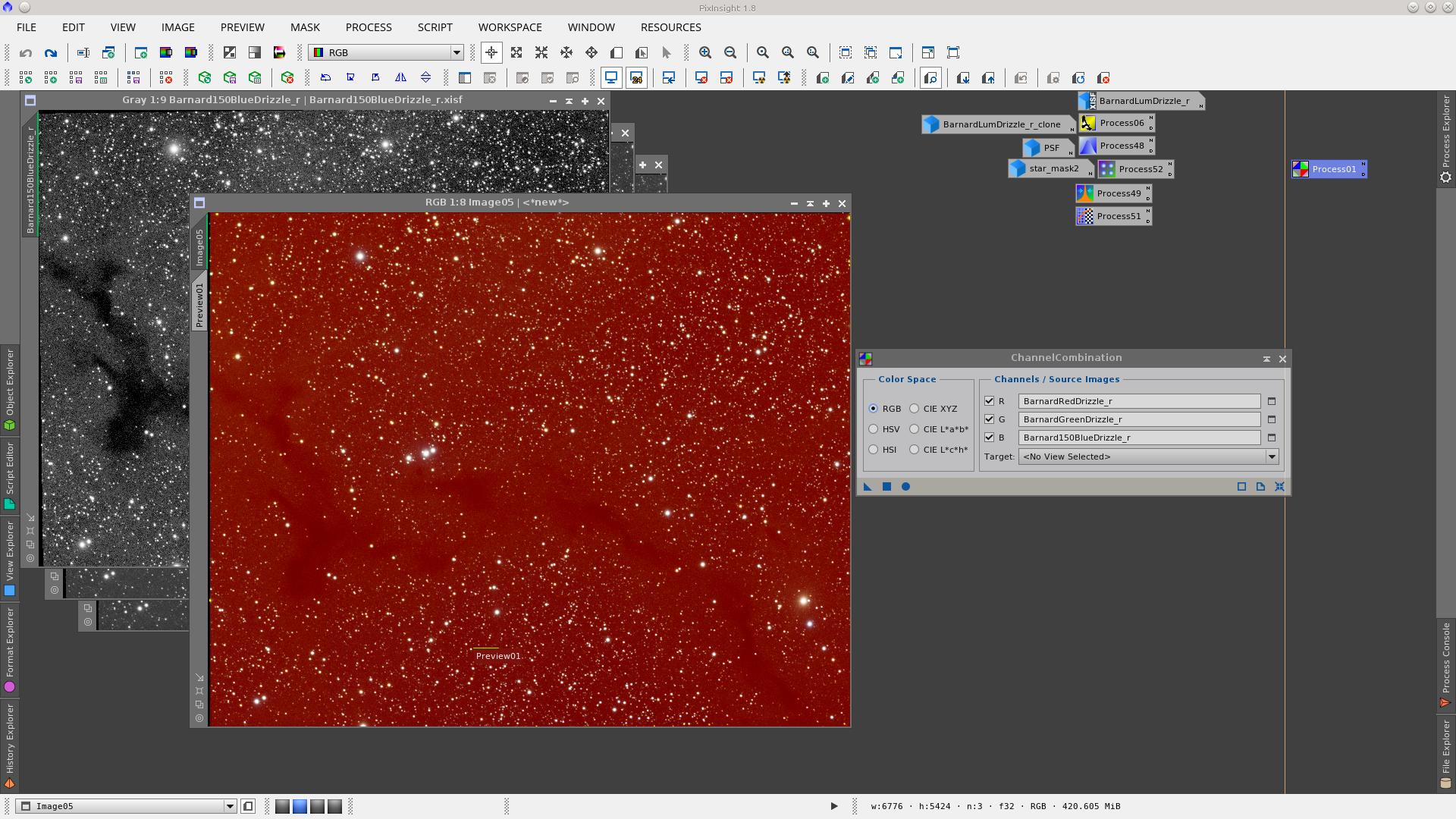Uncheck the G channel checkbox
The width and height of the screenshot is (1456, 819).
[989, 419]
